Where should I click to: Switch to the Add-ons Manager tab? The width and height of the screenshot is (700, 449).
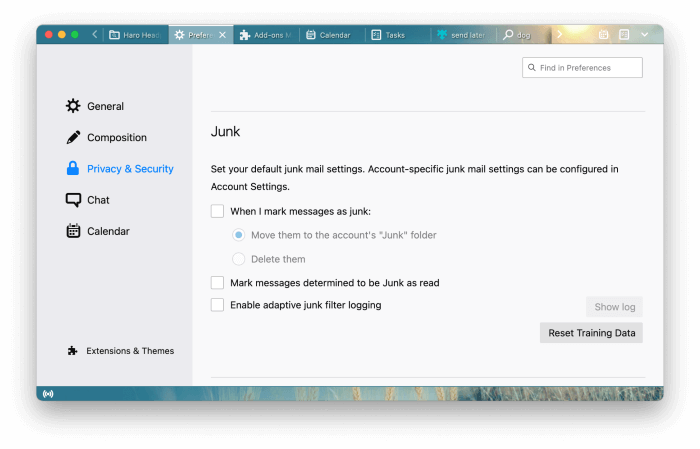coord(265,35)
